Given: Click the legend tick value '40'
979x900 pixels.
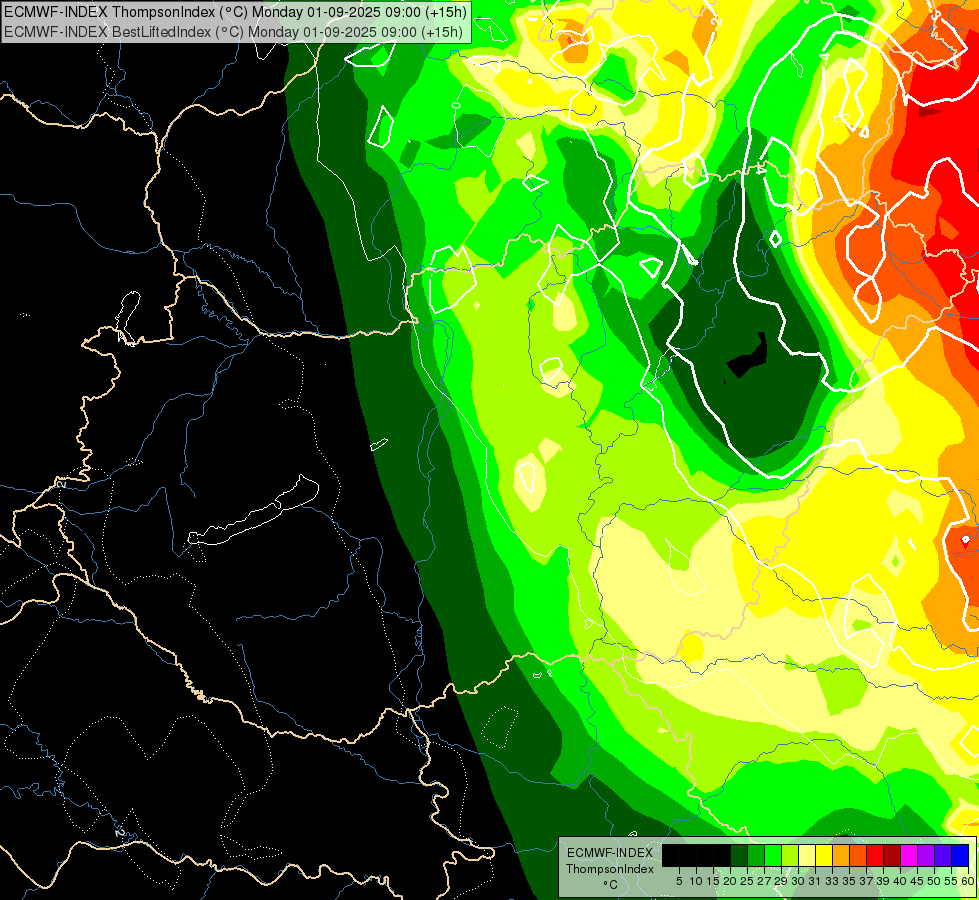Looking at the screenshot, I should pyautogui.click(x=900, y=881).
